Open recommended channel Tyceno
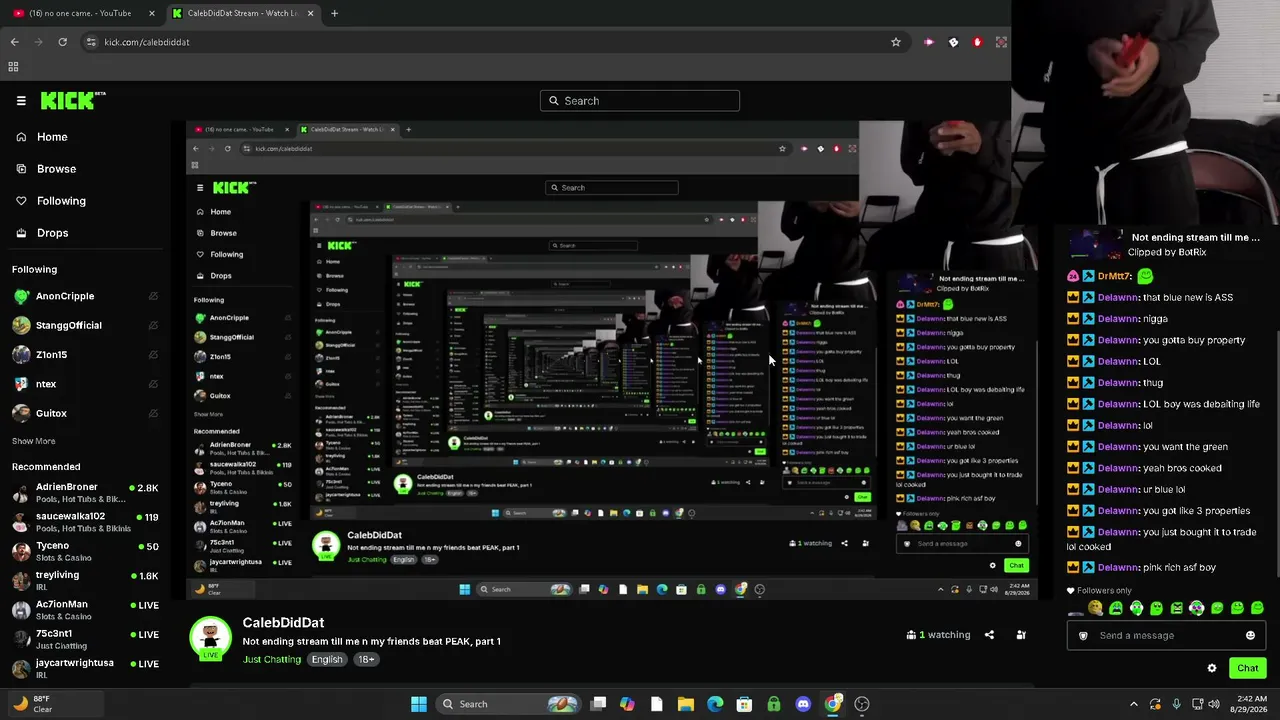1280x720 pixels. (x=85, y=551)
